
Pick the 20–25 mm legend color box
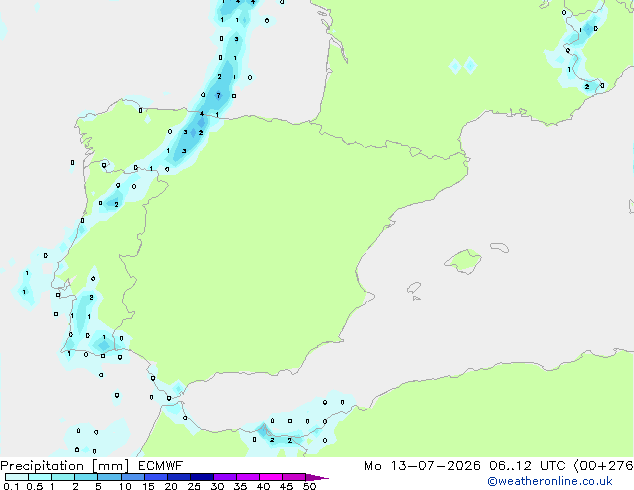(178, 477)
